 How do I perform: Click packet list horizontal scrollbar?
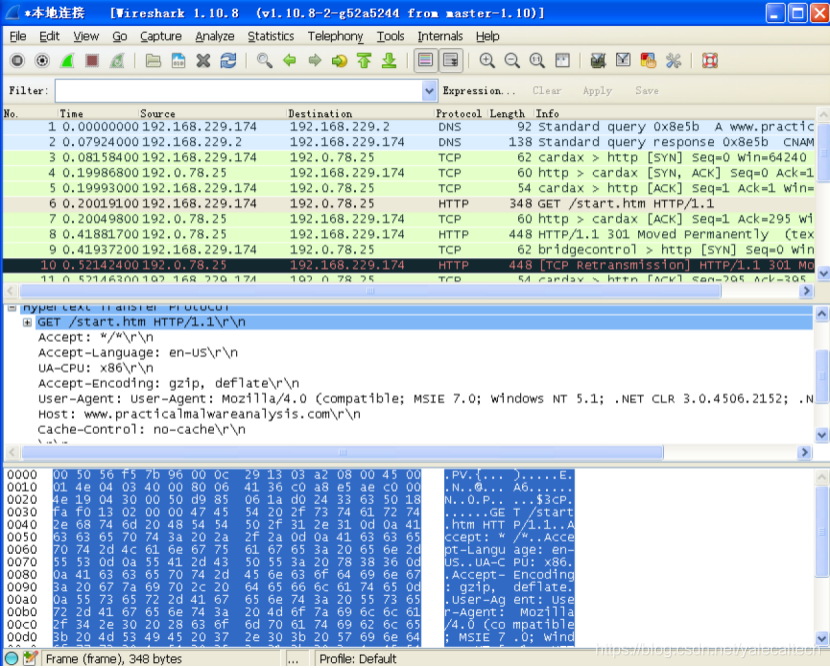coord(371,291)
